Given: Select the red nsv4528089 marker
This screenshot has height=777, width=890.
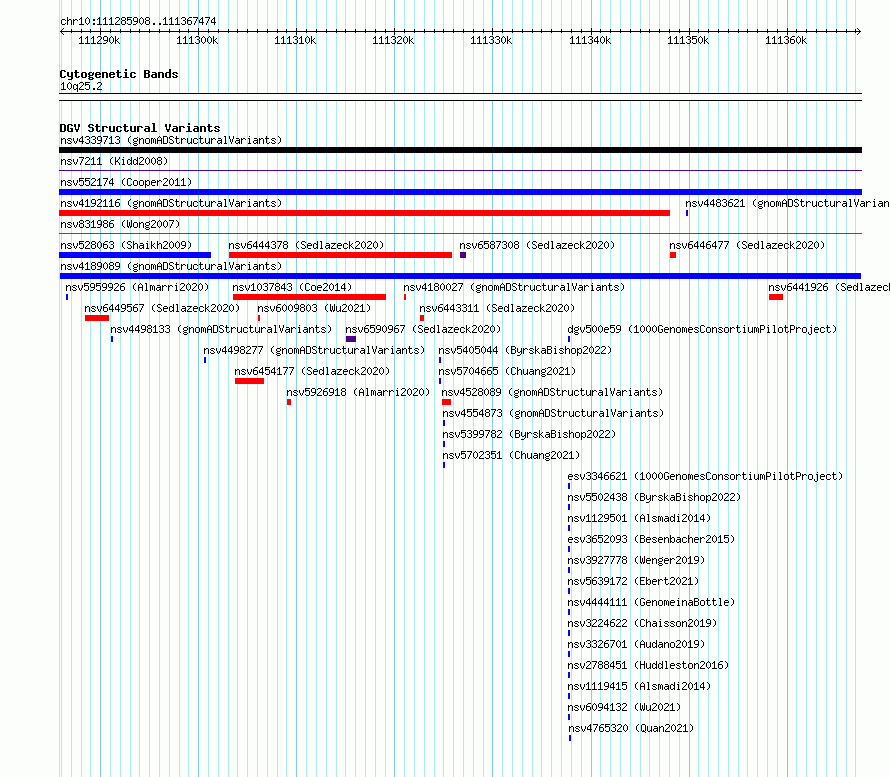Looking at the screenshot, I should click(x=447, y=402).
